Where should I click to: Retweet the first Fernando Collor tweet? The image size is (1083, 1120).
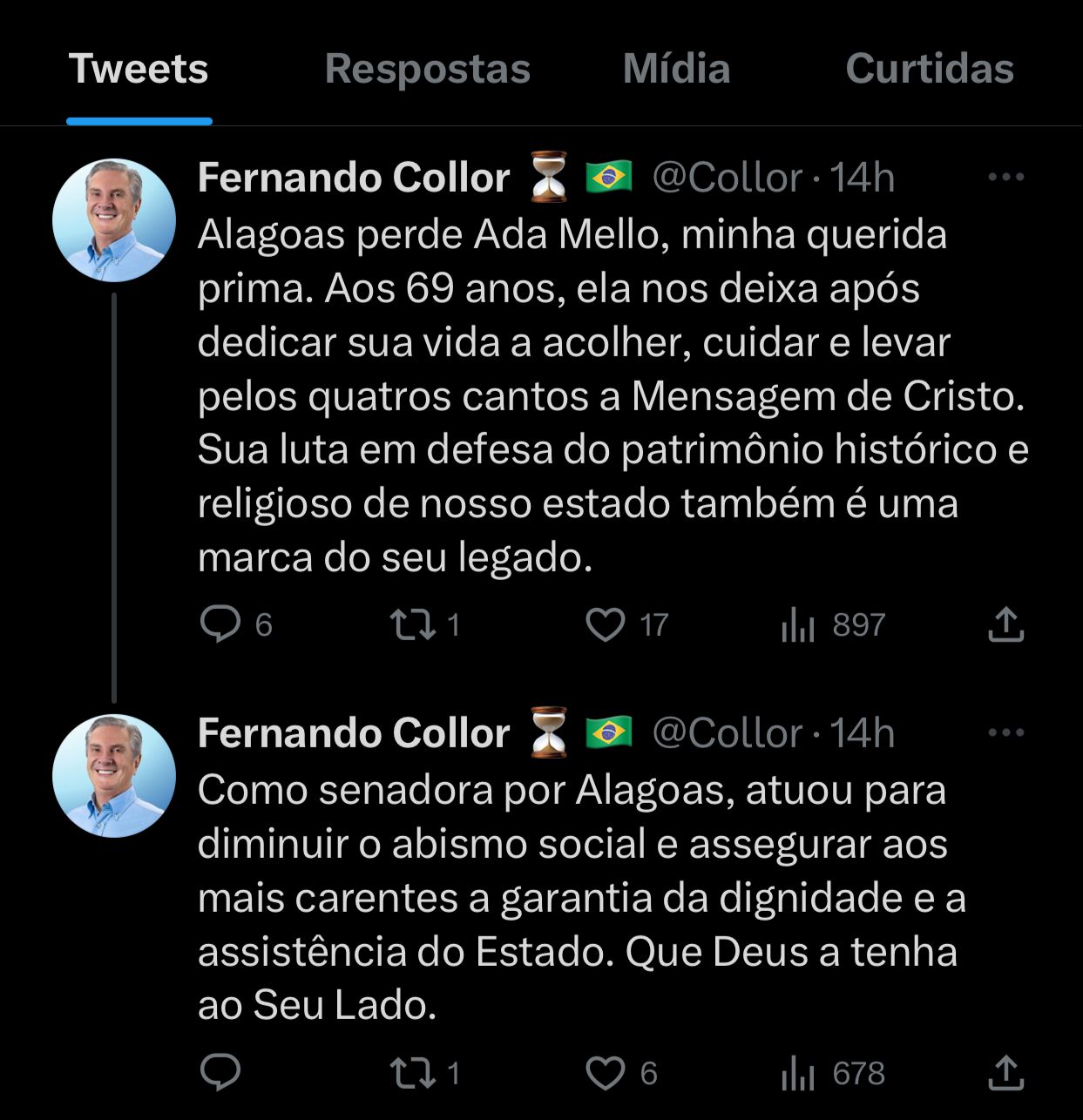(418, 623)
